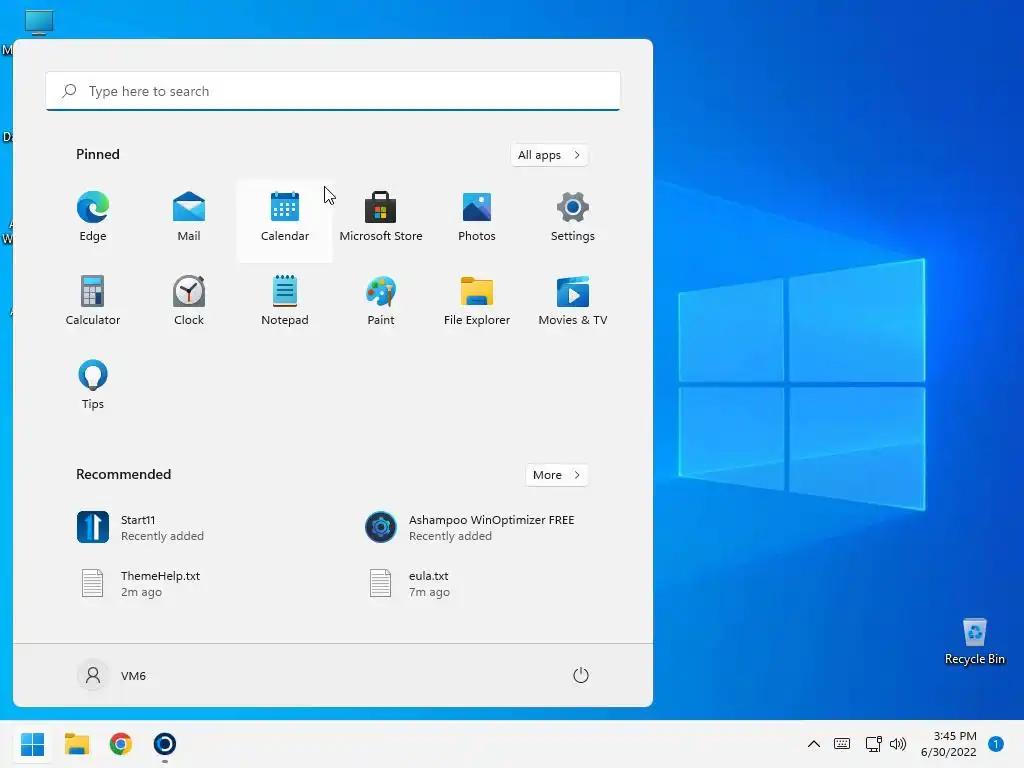Open the Tips app

coord(93,385)
